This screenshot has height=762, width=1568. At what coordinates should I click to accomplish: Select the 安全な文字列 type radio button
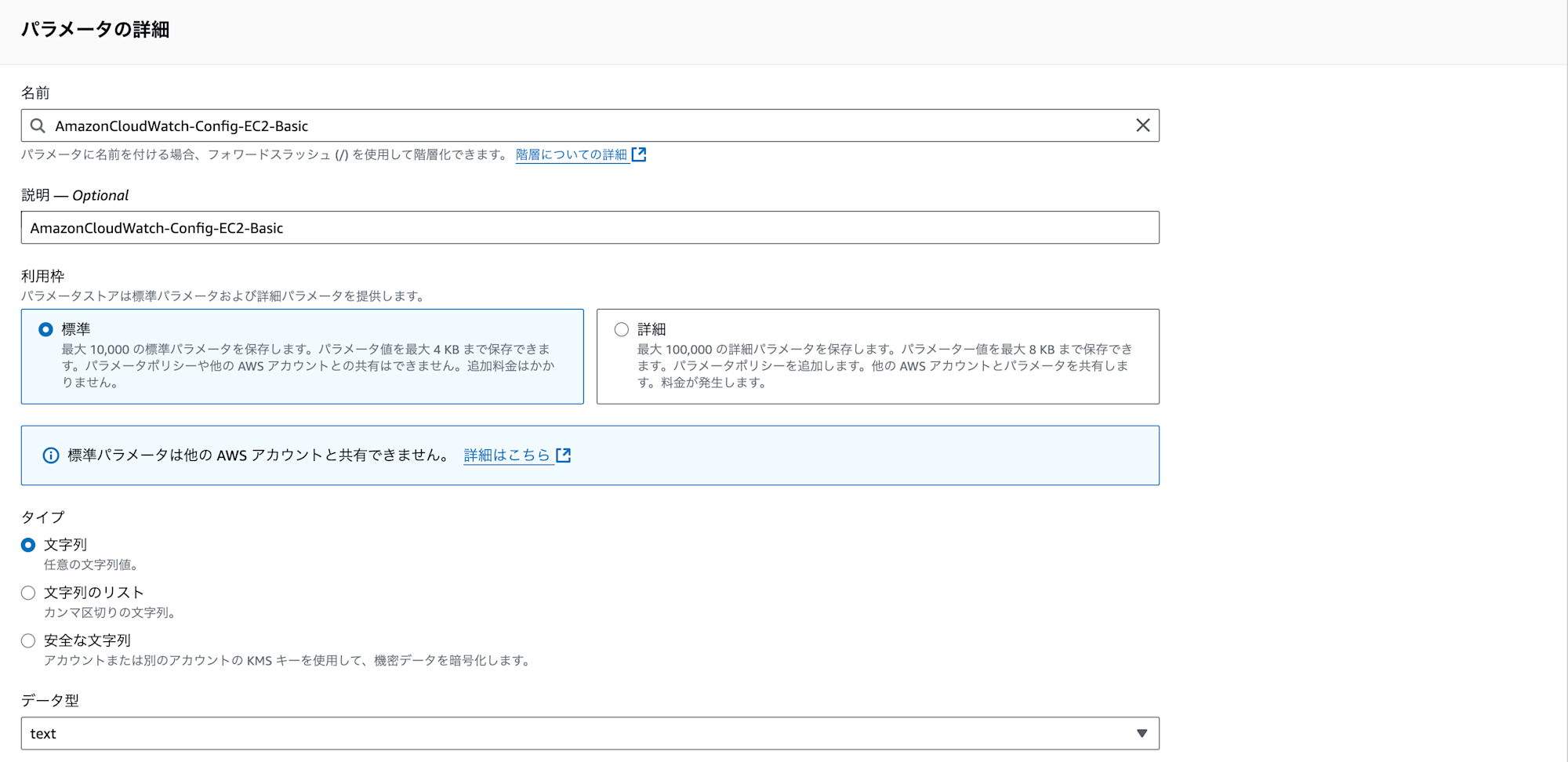coord(28,640)
